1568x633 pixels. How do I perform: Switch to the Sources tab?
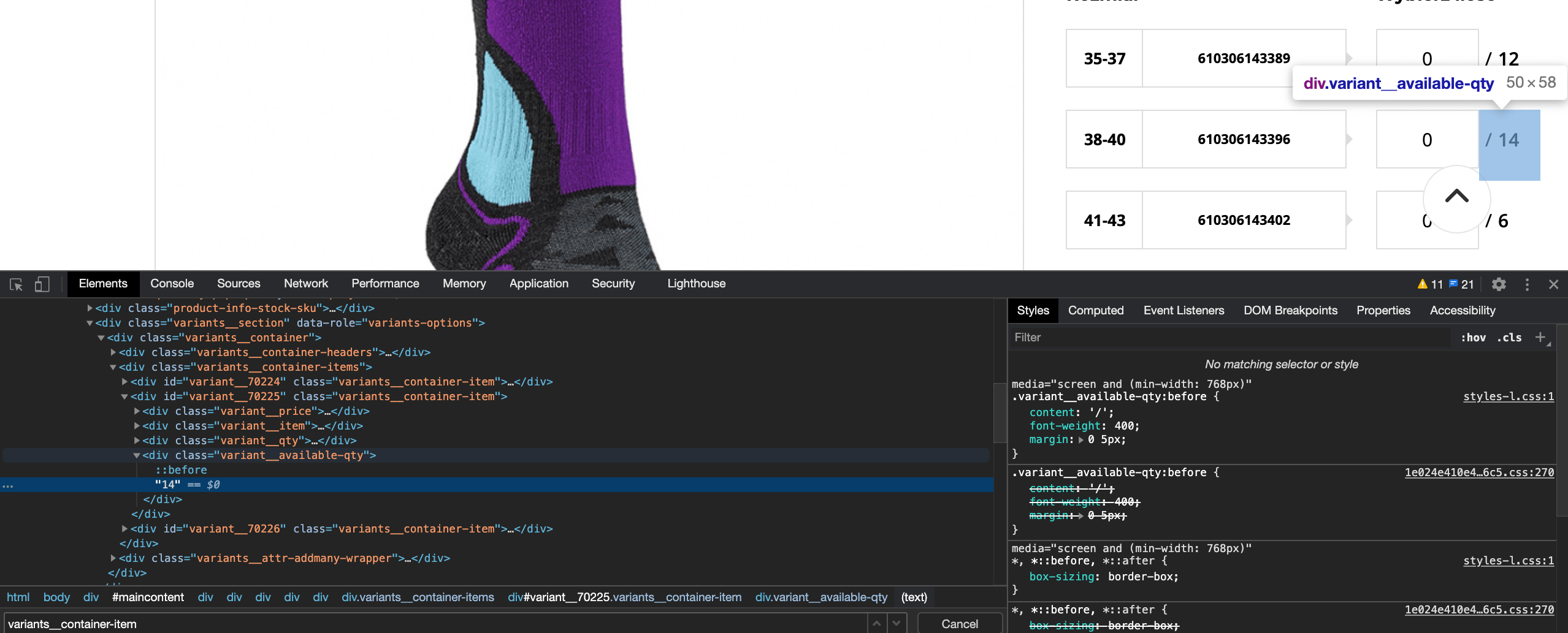coord(239,284)
